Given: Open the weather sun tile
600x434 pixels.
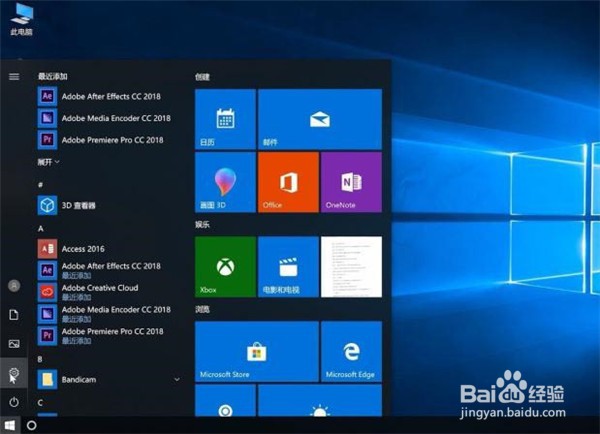Looking at the screenshot, I should pos(320,400).
